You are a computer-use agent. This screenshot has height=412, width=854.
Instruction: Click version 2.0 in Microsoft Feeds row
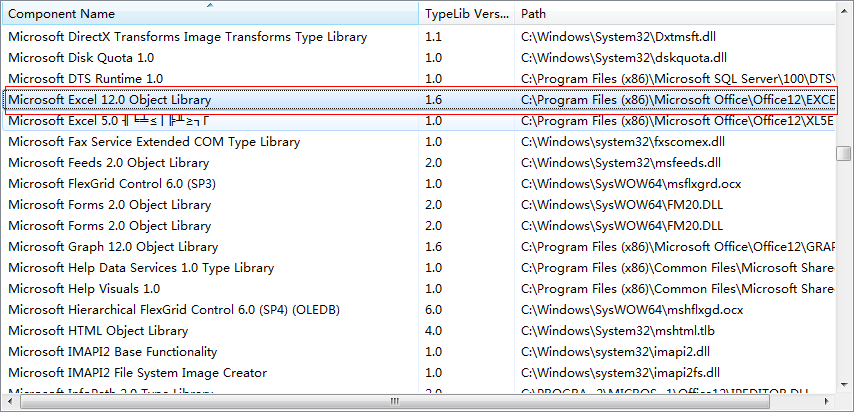[433, 163]
